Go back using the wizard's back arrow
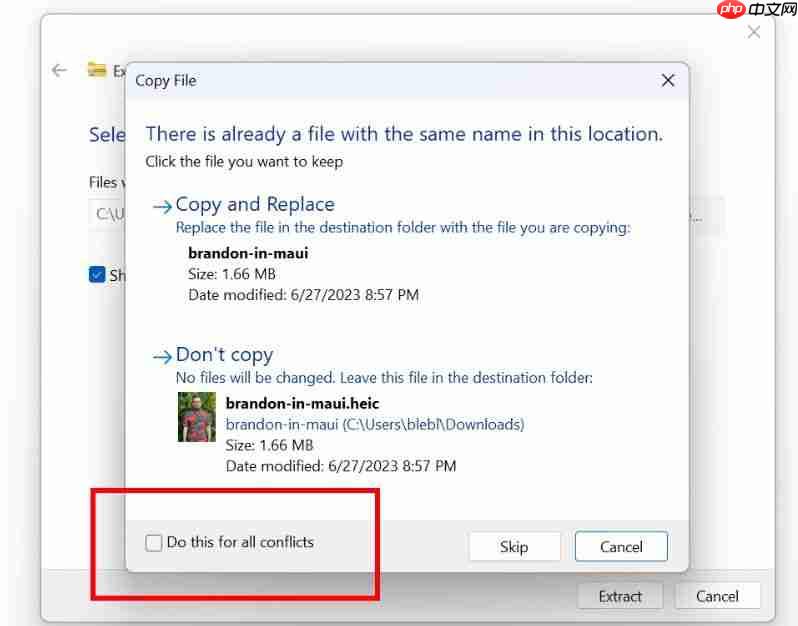Image resolution: width=798 pixels, height=626 pixels. pos(60,70)
